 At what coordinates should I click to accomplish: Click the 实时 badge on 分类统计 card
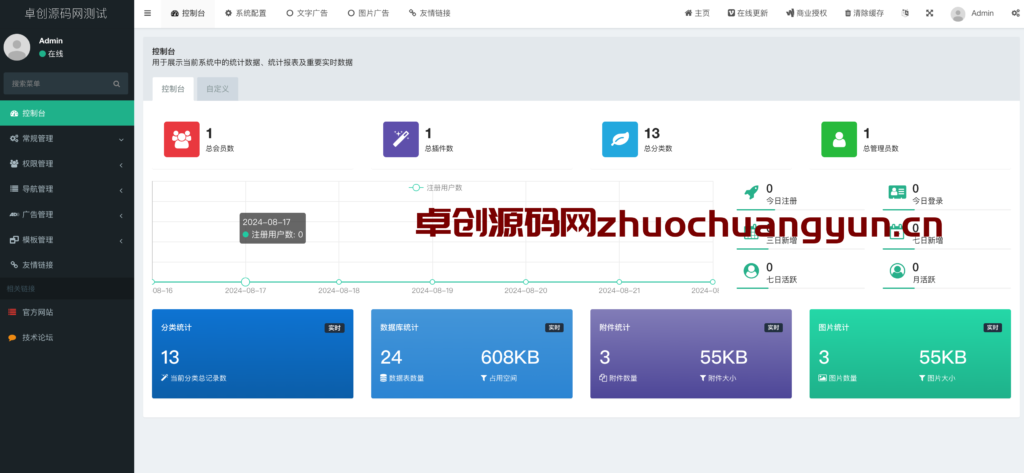point(334,328)
